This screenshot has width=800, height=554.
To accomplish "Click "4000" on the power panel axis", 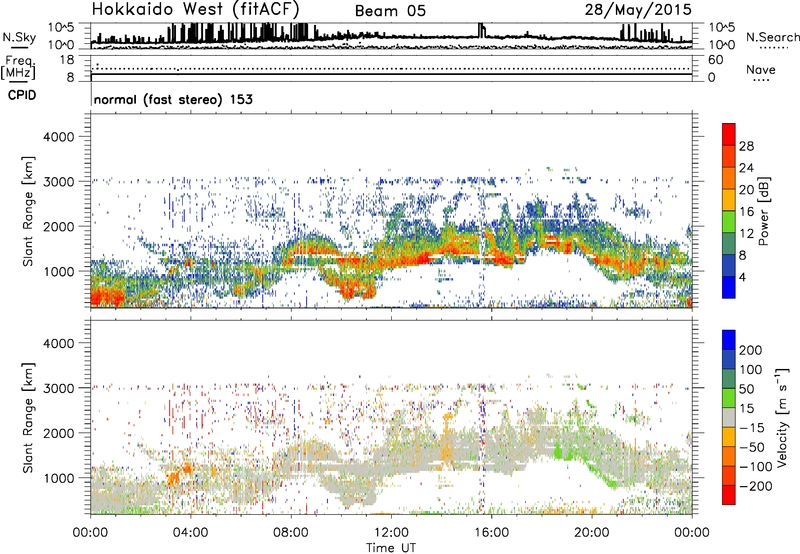I will [x=58, y=137].
